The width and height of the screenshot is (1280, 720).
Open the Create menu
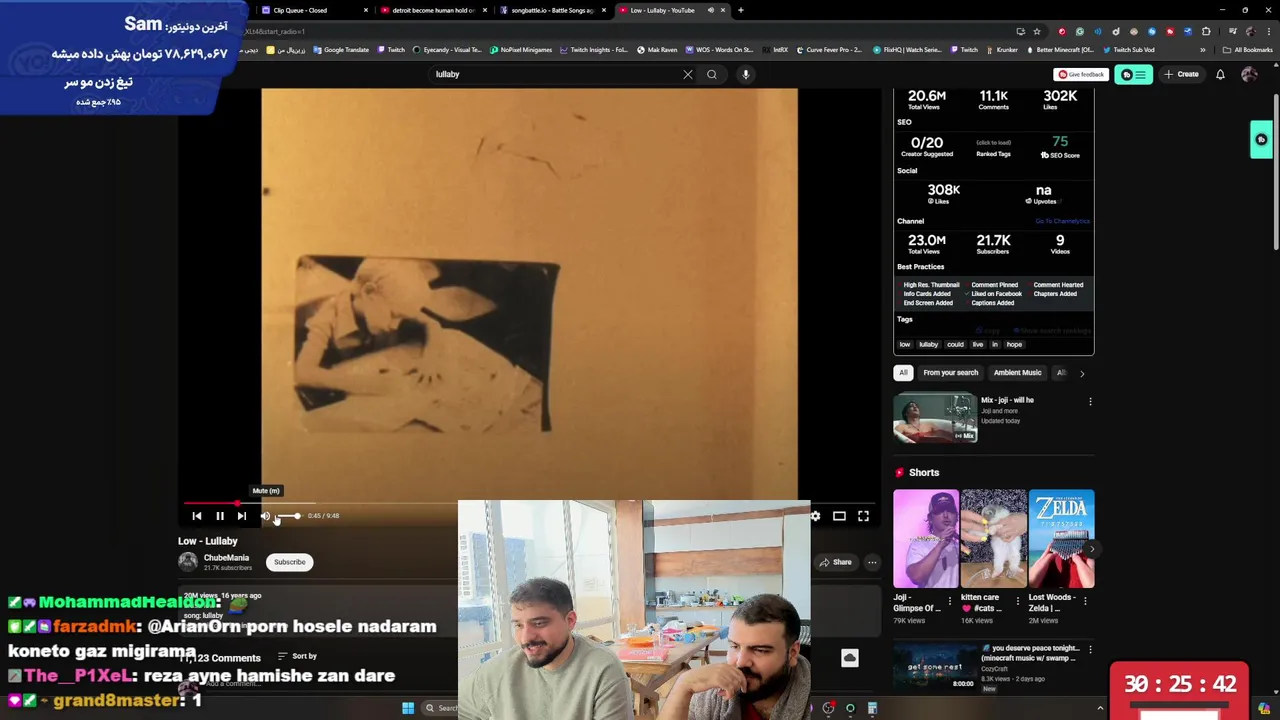(1181, 74)
